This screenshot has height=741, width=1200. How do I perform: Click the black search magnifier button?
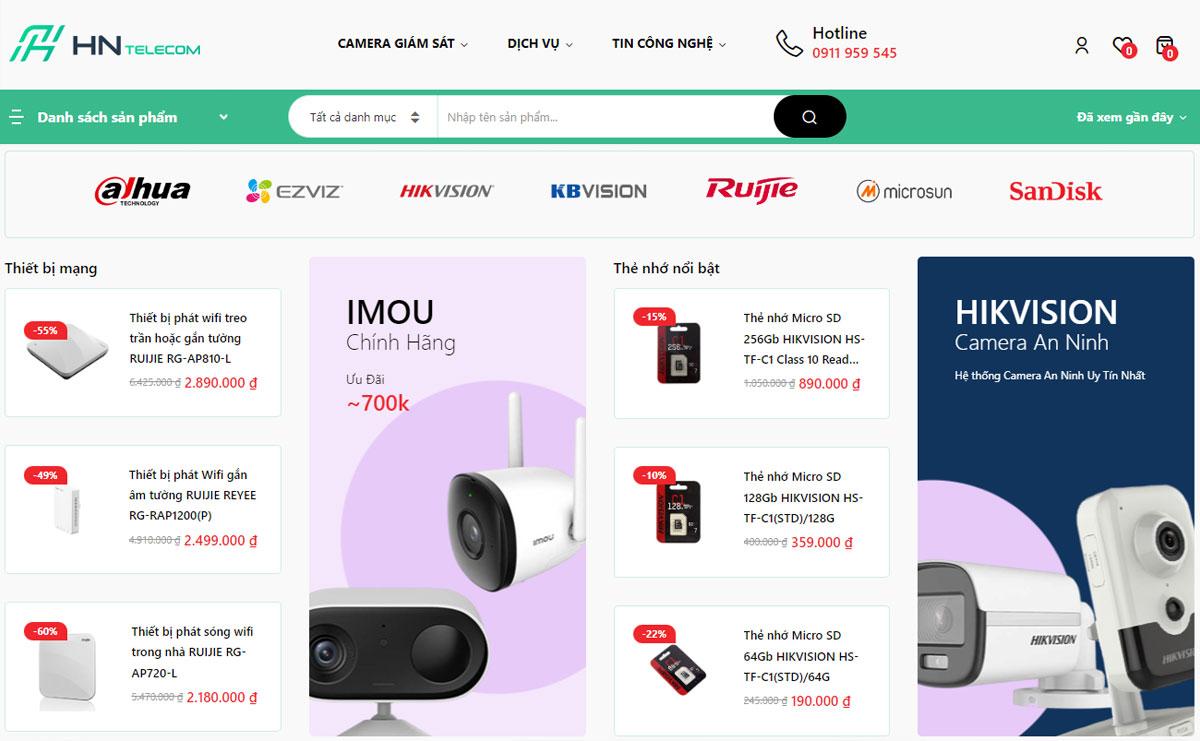point(810,117)
